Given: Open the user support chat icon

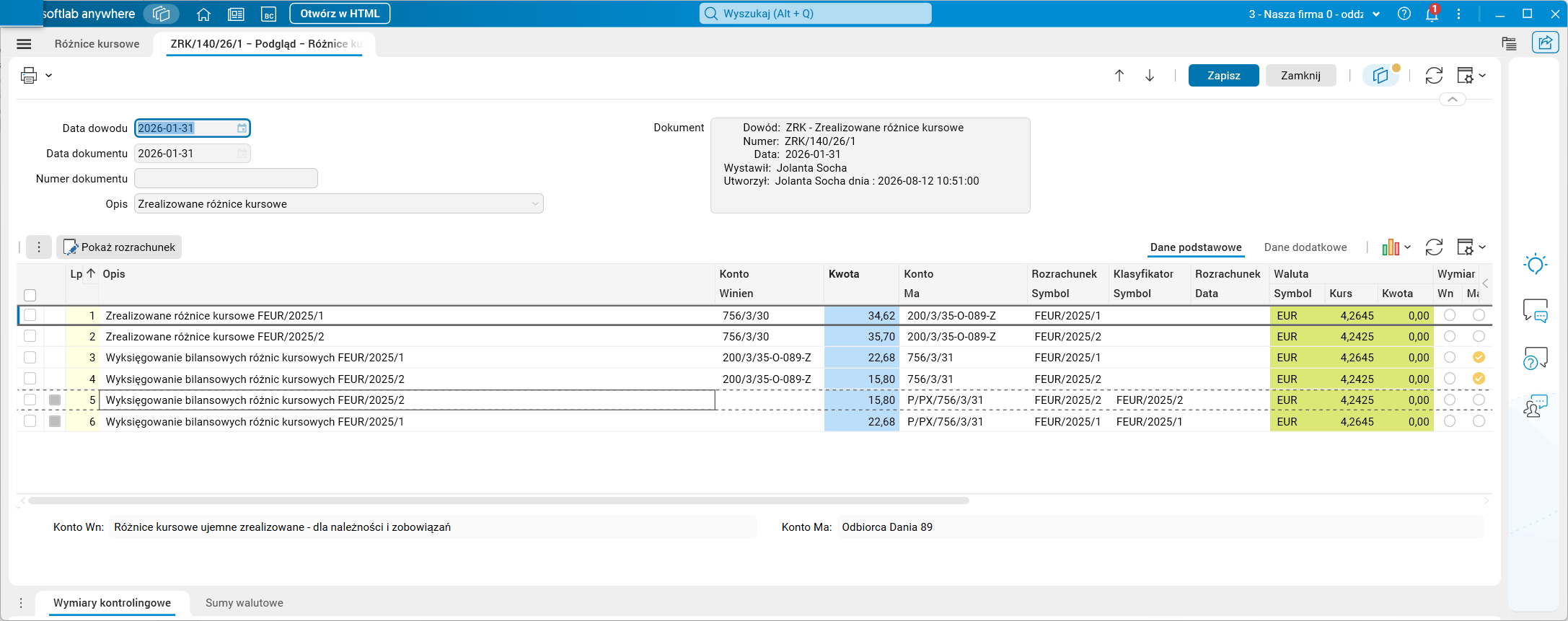Looking at the screenshot, I should point(1536,405).
